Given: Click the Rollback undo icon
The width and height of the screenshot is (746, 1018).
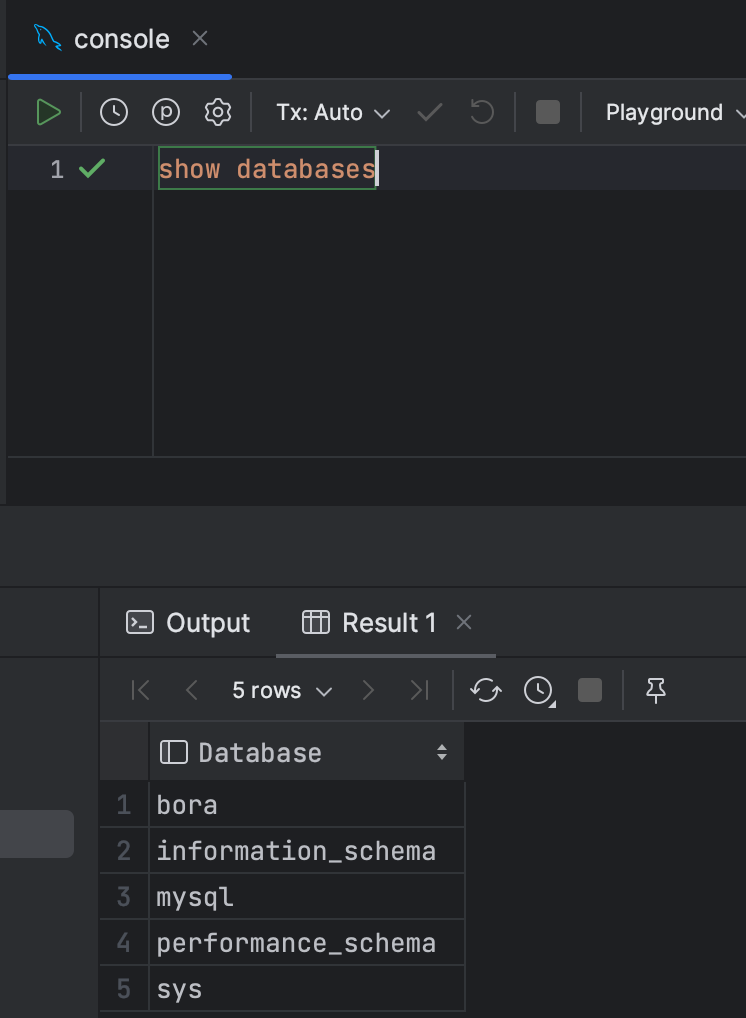Looking at the screenshot, I should click(482, 112).
